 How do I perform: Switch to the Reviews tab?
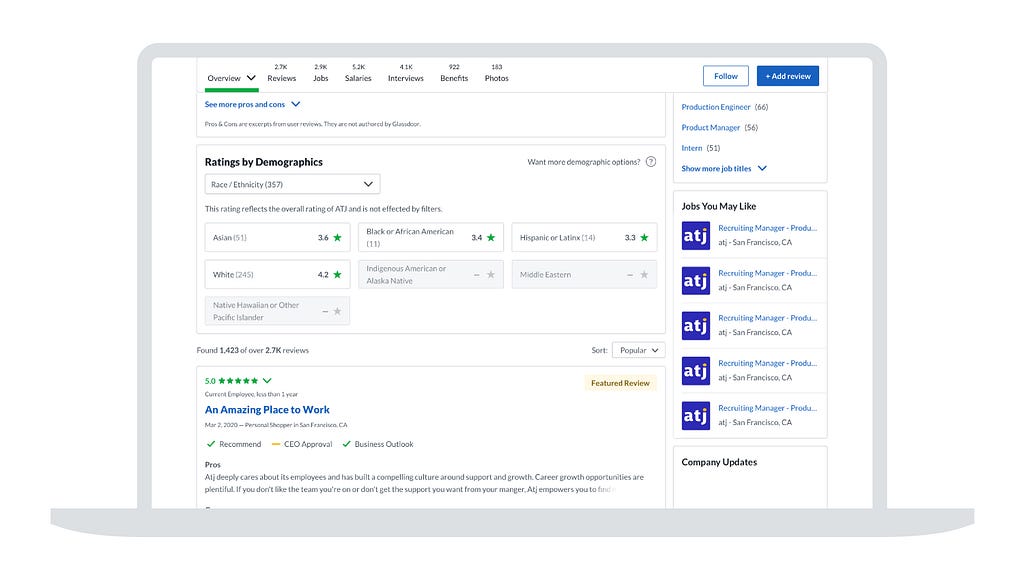coord(281,73)
